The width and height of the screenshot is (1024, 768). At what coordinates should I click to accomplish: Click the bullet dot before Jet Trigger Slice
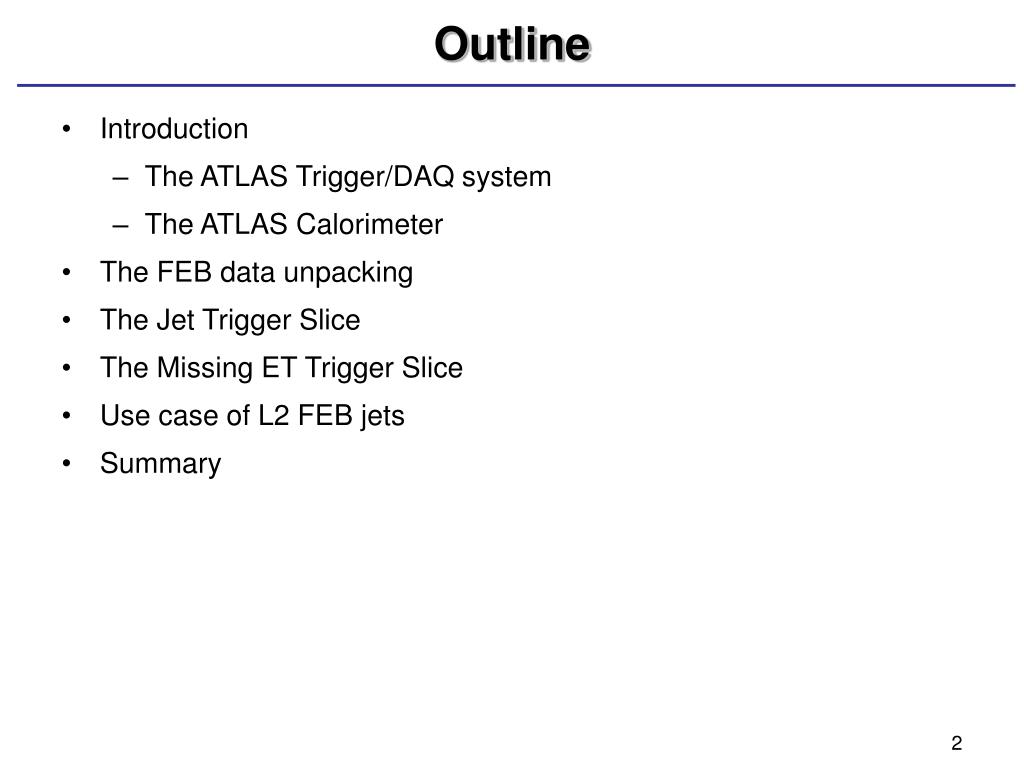point(66,322)
